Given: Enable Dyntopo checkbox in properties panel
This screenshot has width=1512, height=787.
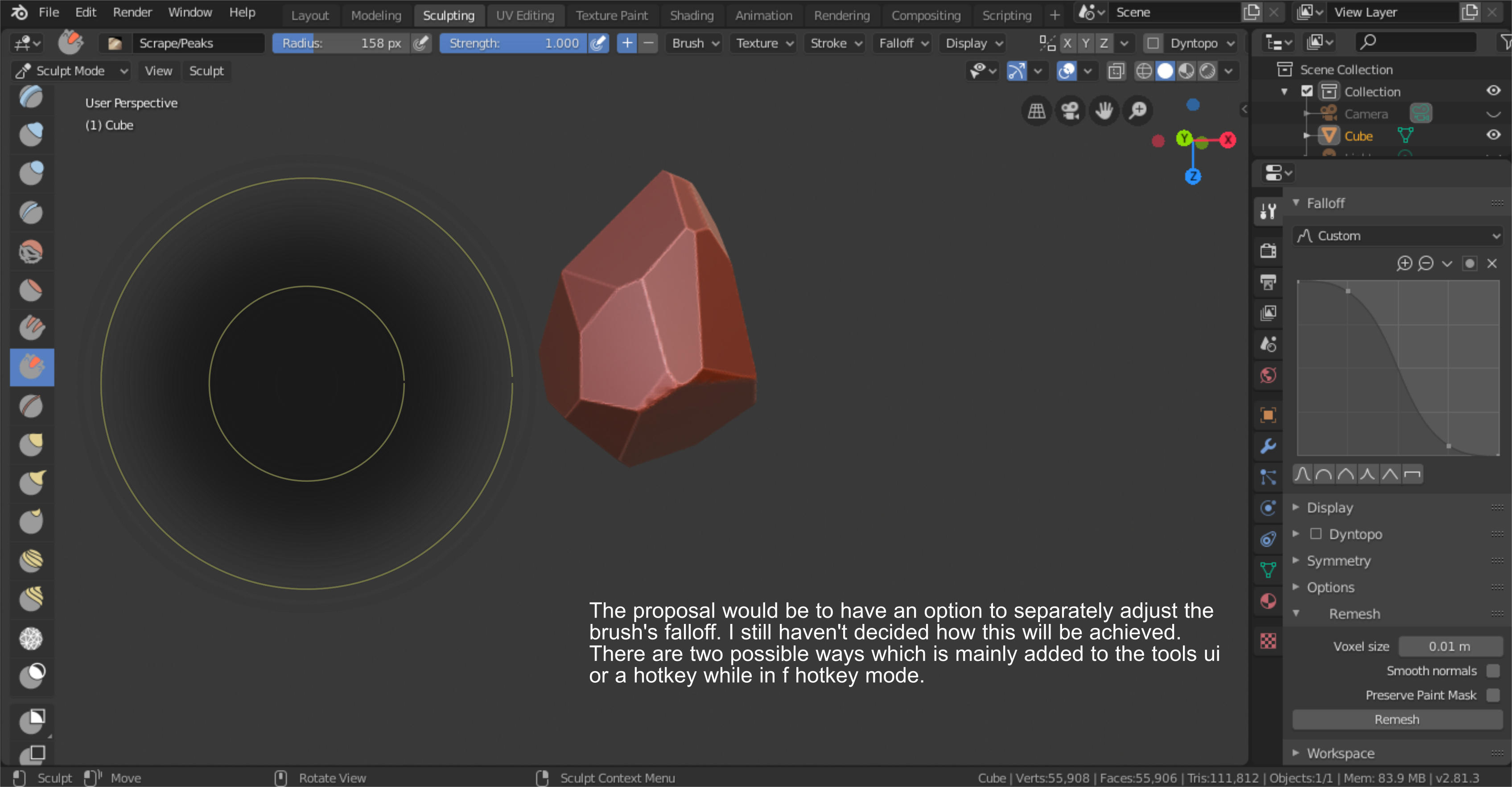Looking at the screenshot, I should pos(1315,534).
